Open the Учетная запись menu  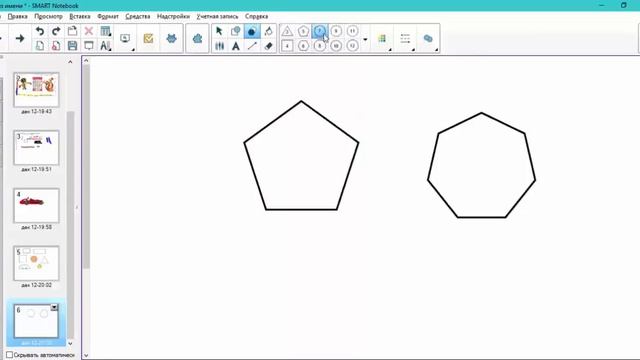[x=217, y=16]
